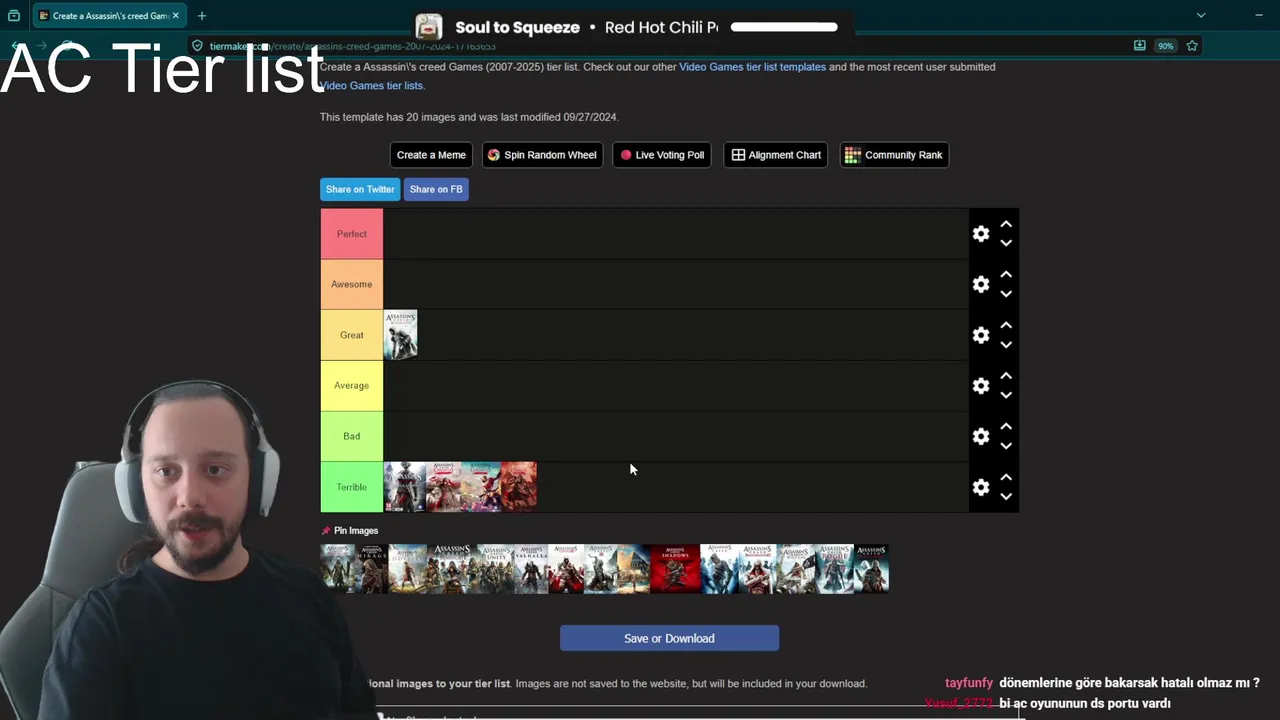Open settings gear for the Average tier
This screenshot has width=1280, height=720.
(981, 385)
